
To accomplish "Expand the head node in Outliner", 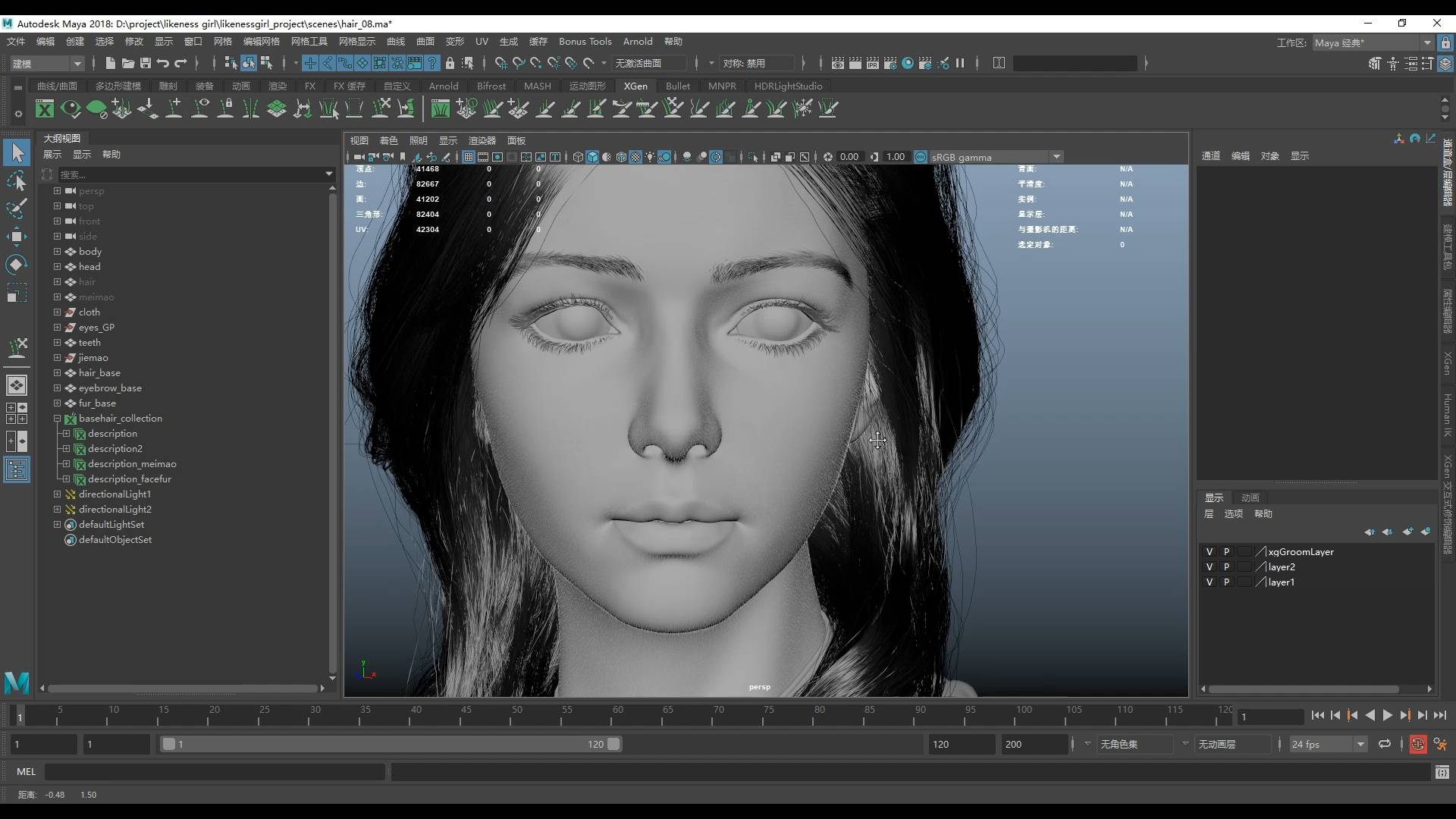I will 57,266.
